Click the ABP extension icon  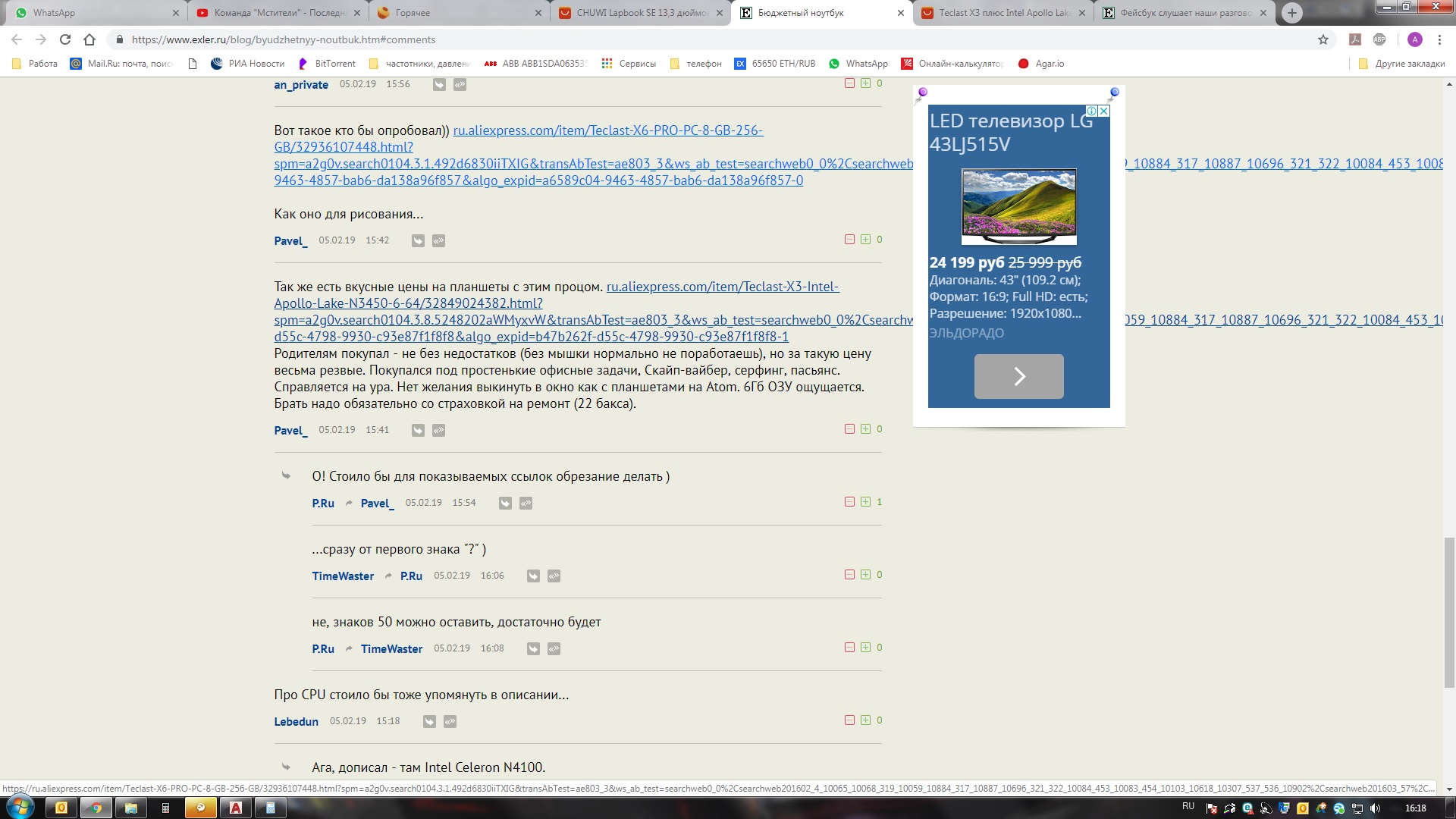(1379, 39)
